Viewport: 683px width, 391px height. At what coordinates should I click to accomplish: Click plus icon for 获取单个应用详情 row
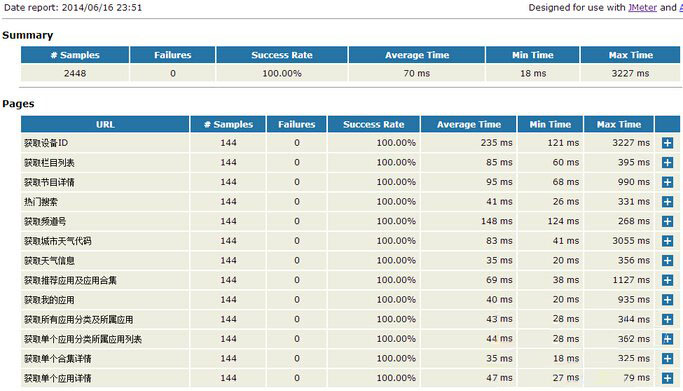[667, 378]
